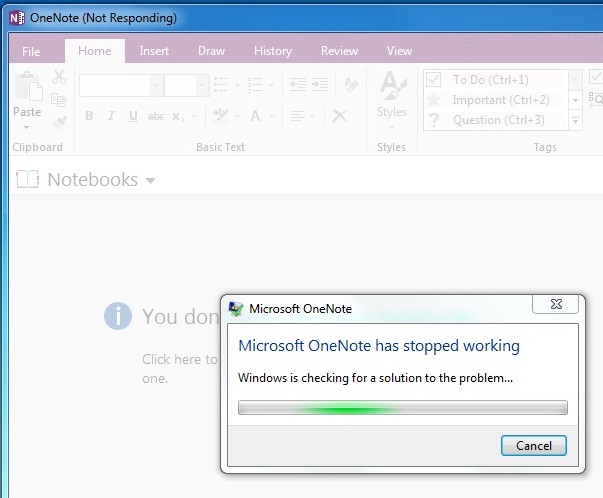Click the Copy icon in Clipboard group
603x498 pixels.
point(58,100)
